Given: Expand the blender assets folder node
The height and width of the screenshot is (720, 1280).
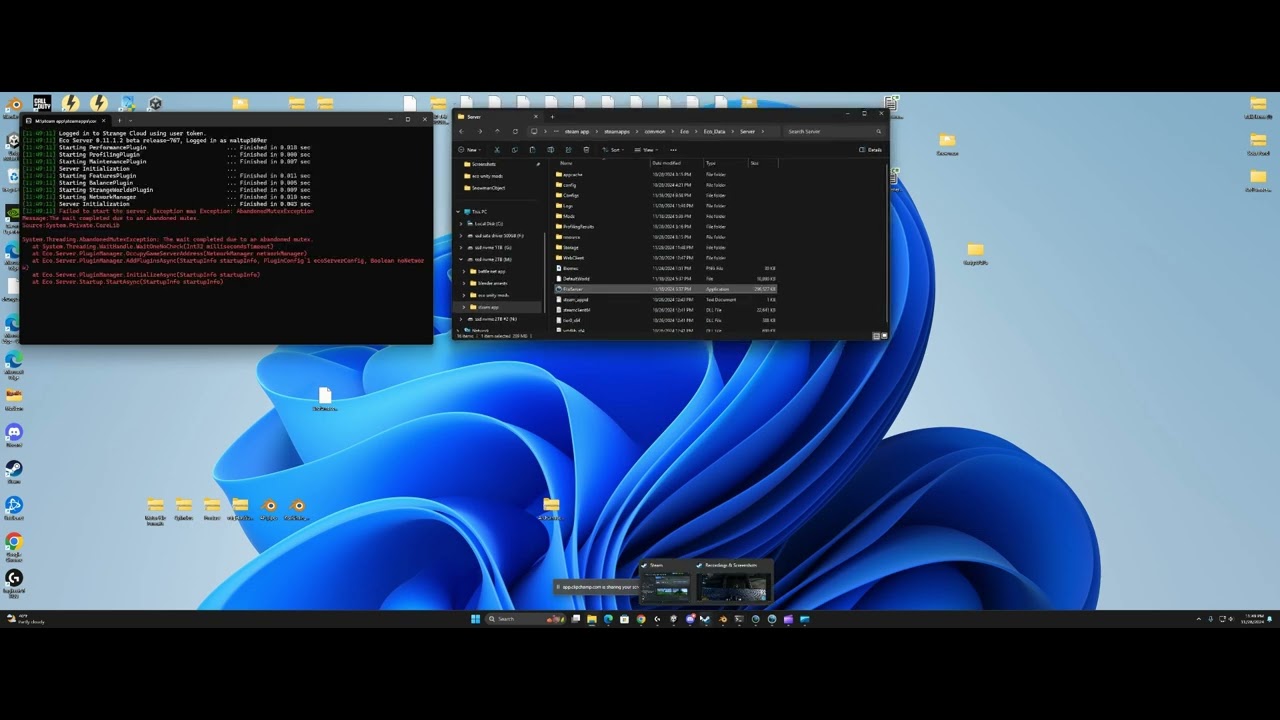Looking at the screenshot, I should 466,284.
